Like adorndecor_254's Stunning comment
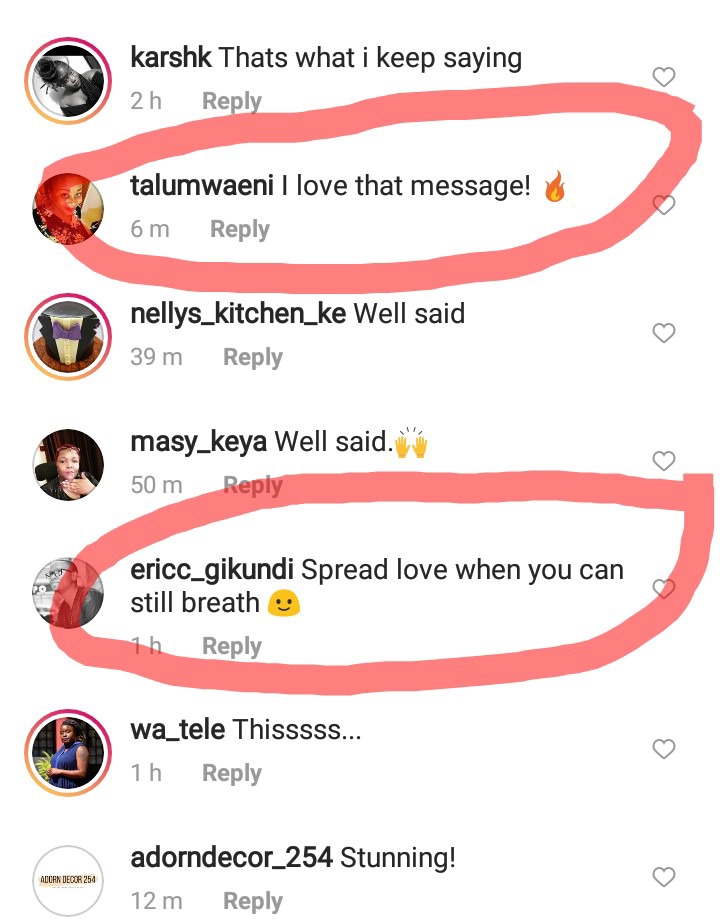 (x=663, y=877)
